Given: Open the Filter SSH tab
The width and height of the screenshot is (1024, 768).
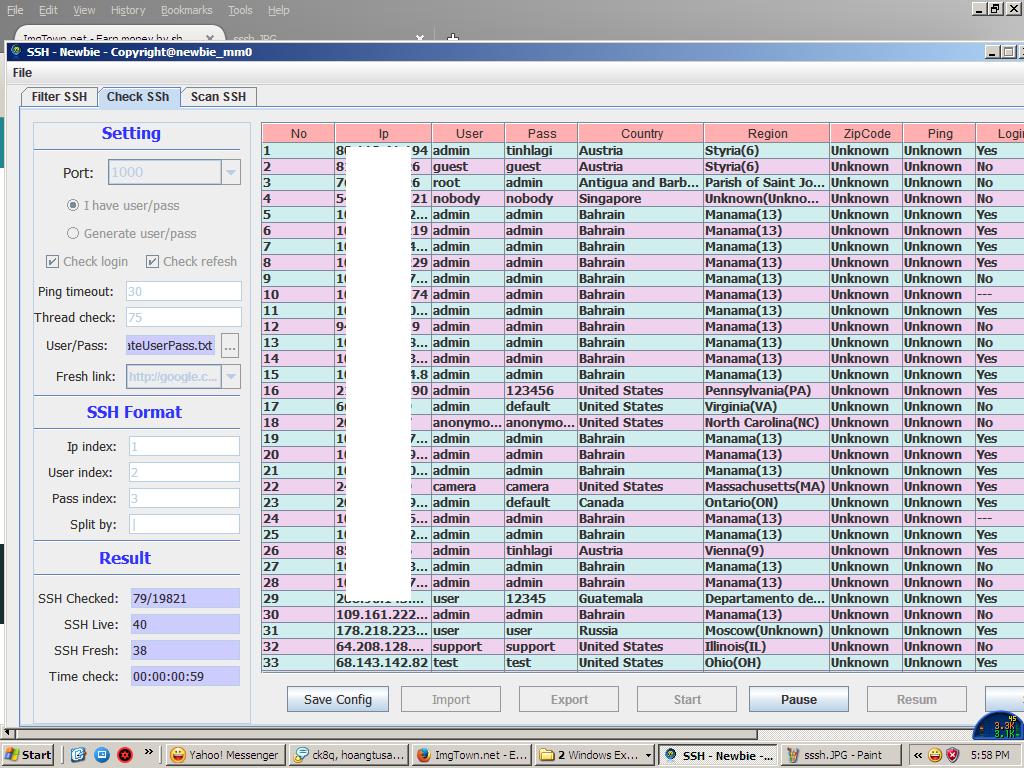Looking at the screenshot, I should [x=59, y=97].
